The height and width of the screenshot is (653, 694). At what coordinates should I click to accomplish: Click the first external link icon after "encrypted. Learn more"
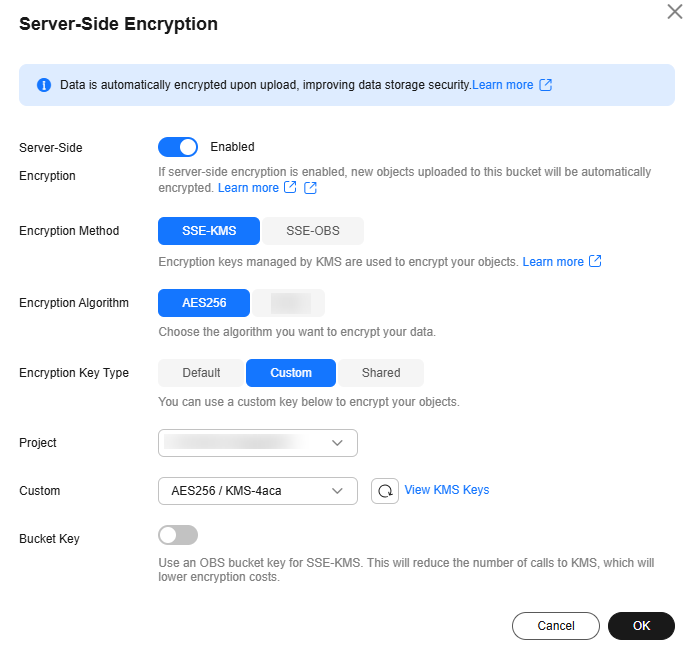click(x=290, y=188)
